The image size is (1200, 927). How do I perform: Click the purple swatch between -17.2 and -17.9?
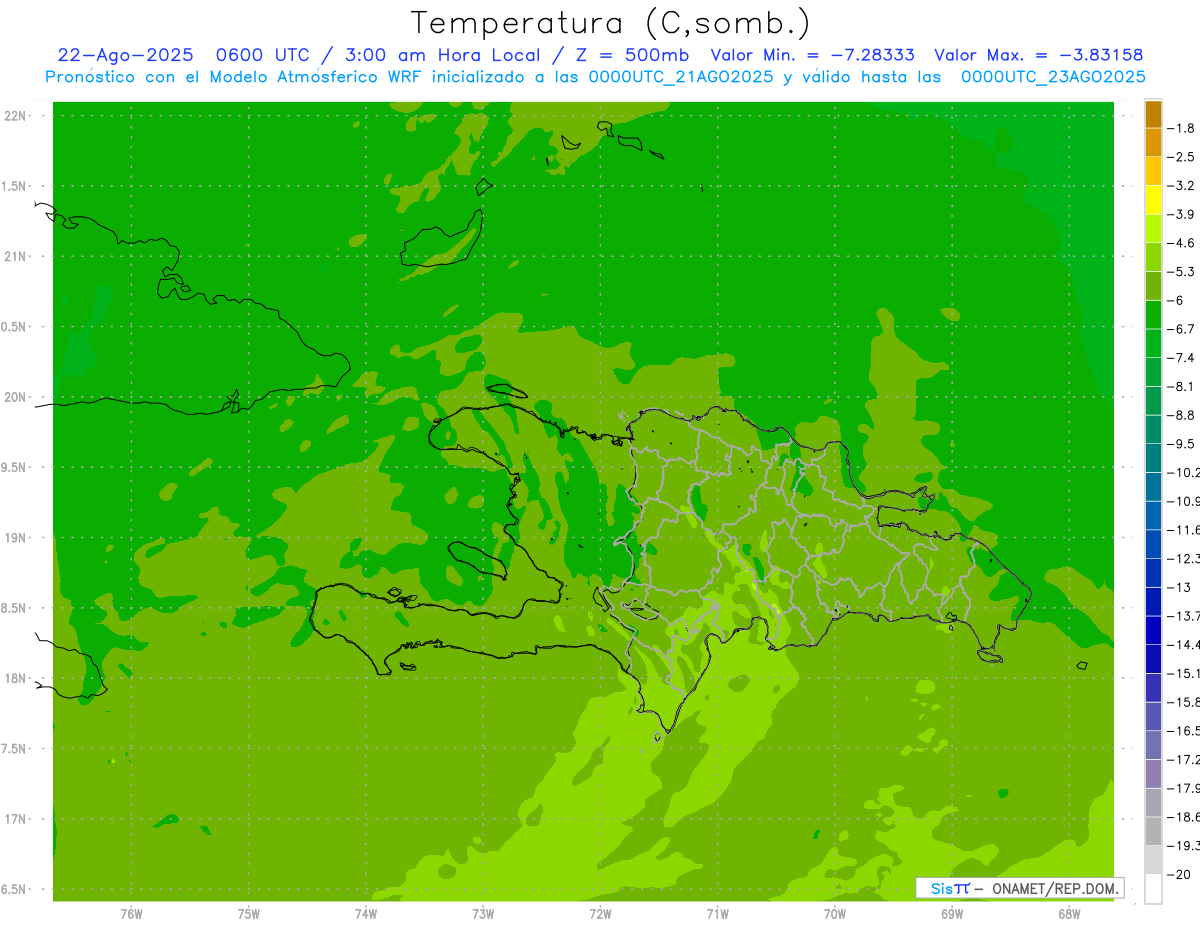tap(1153, 774)
